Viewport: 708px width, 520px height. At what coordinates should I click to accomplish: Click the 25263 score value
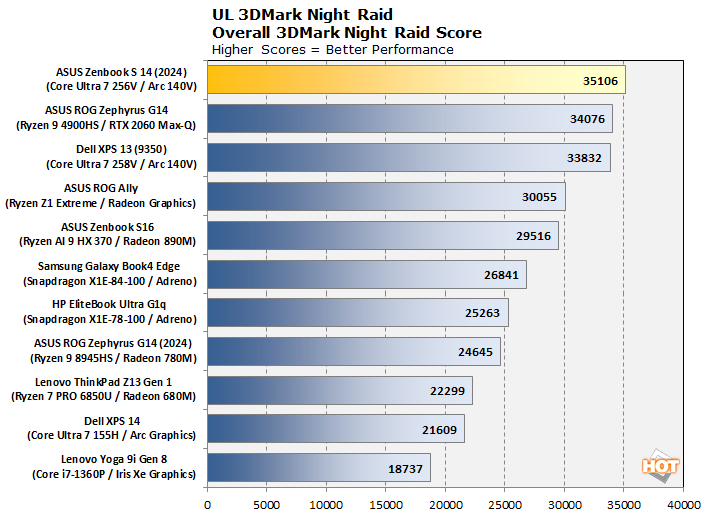(x=482, y=313)
